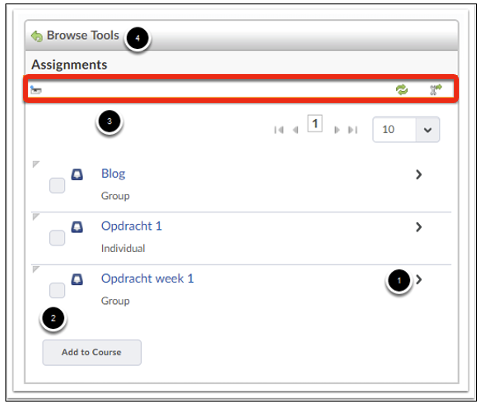Click the green back arrow icon beside Browse Tools
The height and width of the screenshot is (407, 483).
click(37, 36)
